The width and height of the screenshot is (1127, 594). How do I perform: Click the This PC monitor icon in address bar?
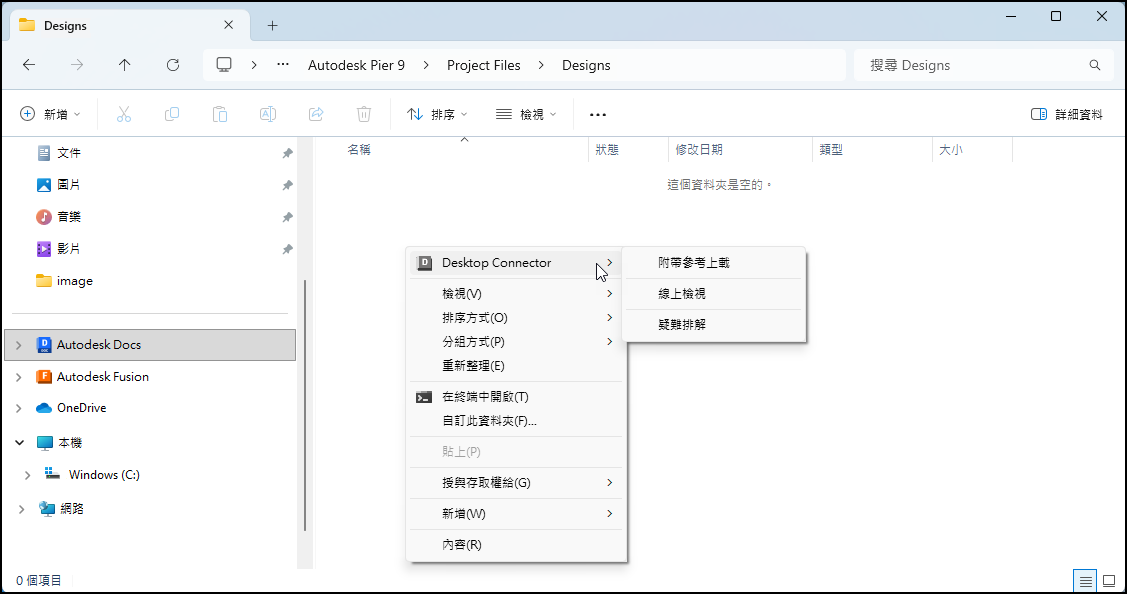(224, 65)
